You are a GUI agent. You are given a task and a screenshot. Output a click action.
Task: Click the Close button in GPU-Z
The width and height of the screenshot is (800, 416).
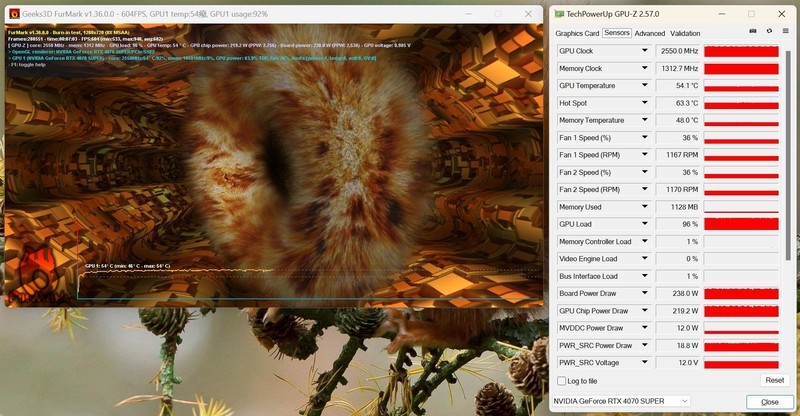coord(769,401)
